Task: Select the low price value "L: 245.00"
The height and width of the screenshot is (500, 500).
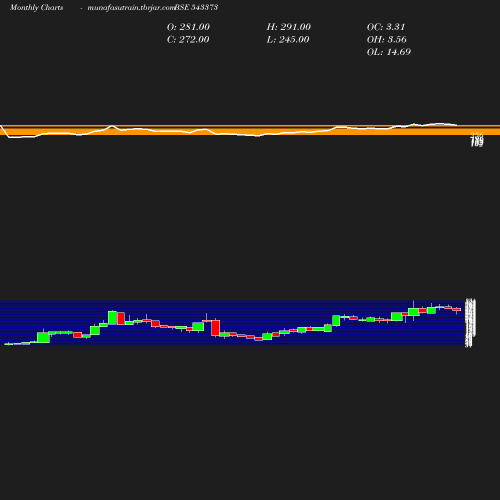Action: [288, 40]
